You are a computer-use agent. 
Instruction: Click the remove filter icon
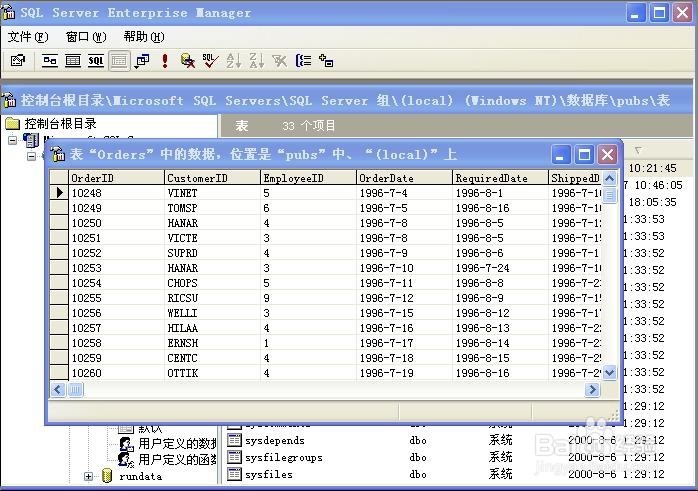(280, 61)
